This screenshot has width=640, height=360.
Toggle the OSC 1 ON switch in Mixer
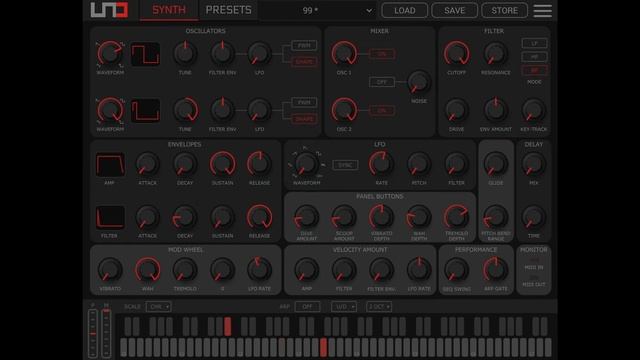(382, 53)
